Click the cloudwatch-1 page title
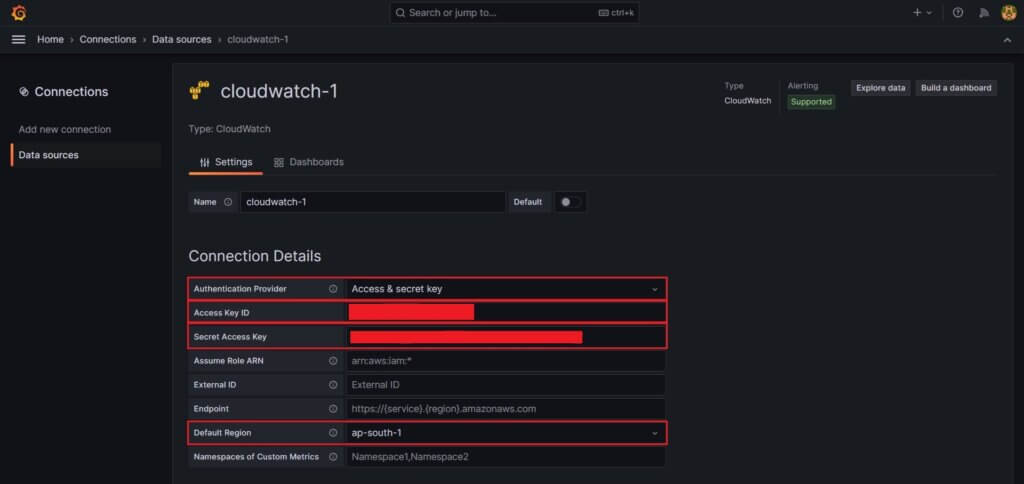The width and height of the screenshot is (1024, 484). click(x=280, y=91)
